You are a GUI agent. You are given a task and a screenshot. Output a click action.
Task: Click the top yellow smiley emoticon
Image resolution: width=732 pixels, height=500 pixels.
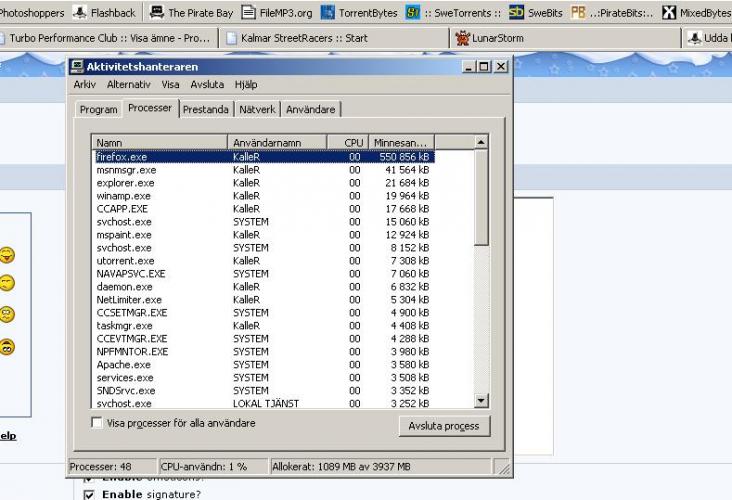point(7,255)
